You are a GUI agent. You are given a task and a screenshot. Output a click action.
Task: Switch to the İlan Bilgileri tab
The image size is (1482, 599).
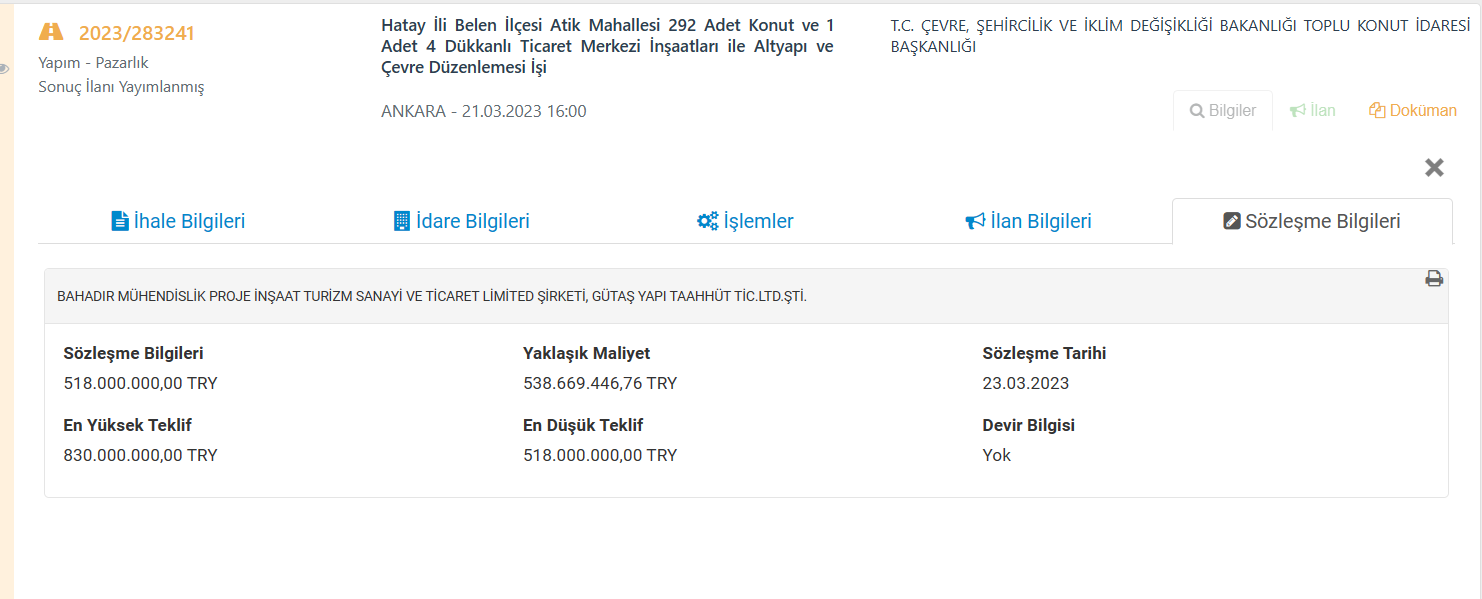[x=1028, y=221]
